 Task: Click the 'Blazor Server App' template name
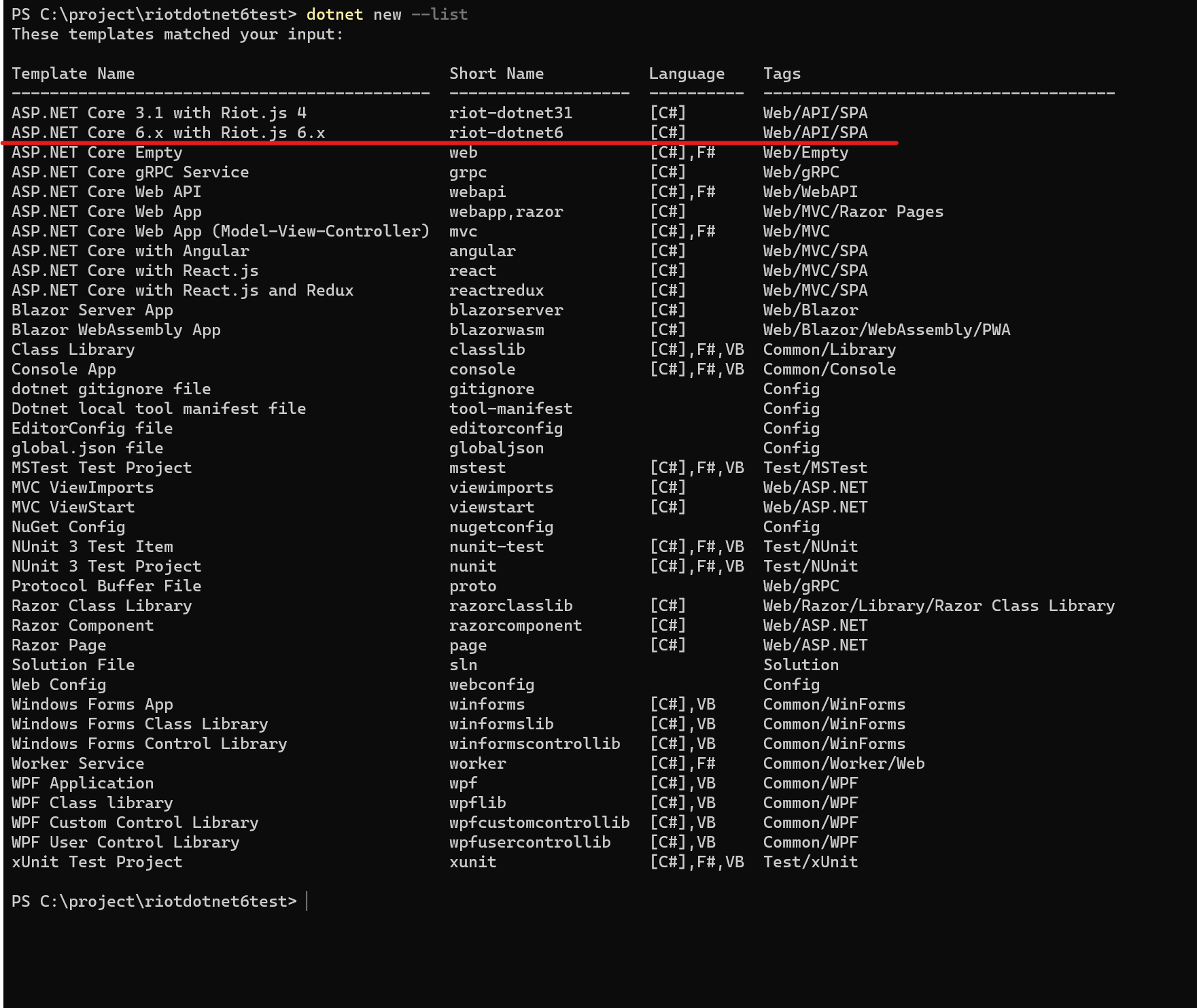pyautogui.click(x=92, y=310)
